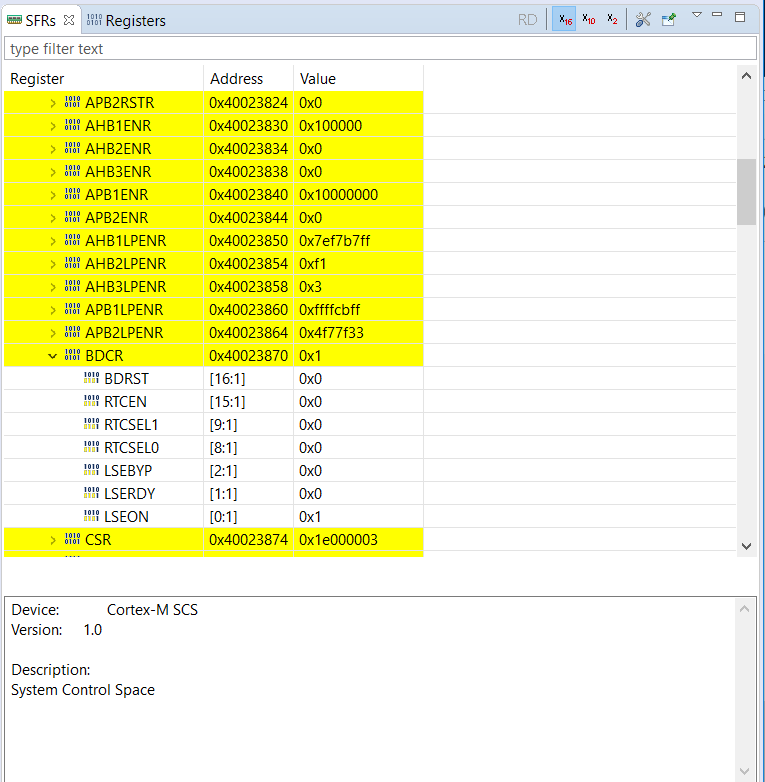Collapse the BDCR register
This screenshot has height=782, width=765.
pos(52,356)
